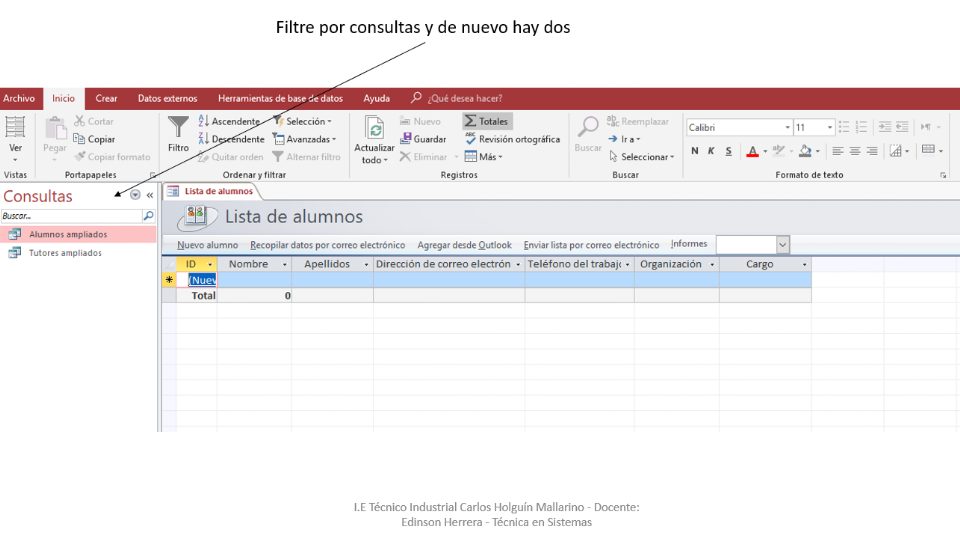Click the Nuevo alumno link

[207, 245]
